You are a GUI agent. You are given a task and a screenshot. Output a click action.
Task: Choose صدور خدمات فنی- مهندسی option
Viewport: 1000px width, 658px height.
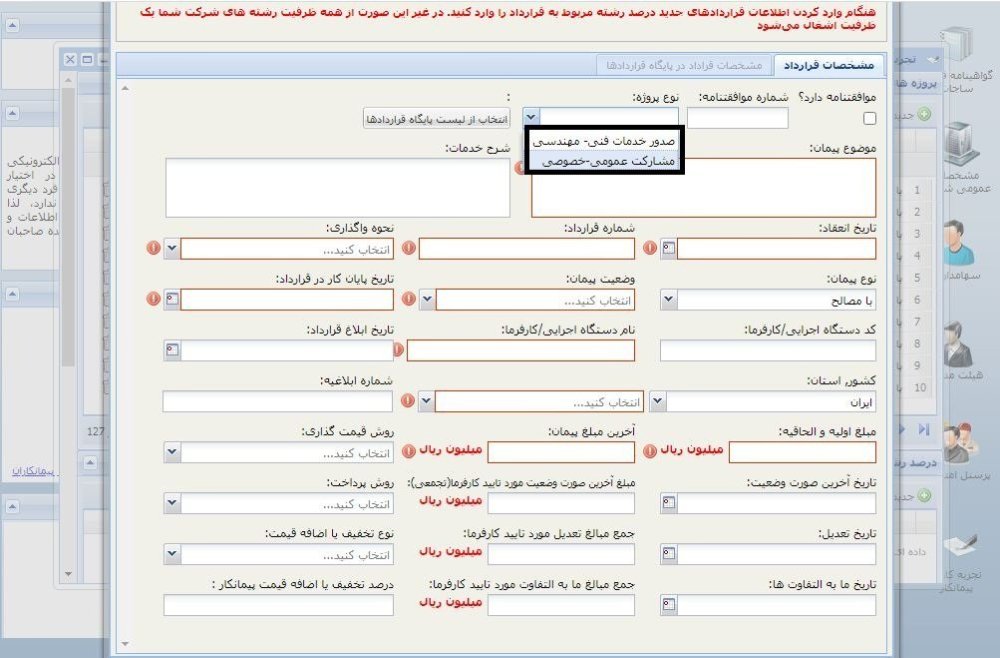604,142
